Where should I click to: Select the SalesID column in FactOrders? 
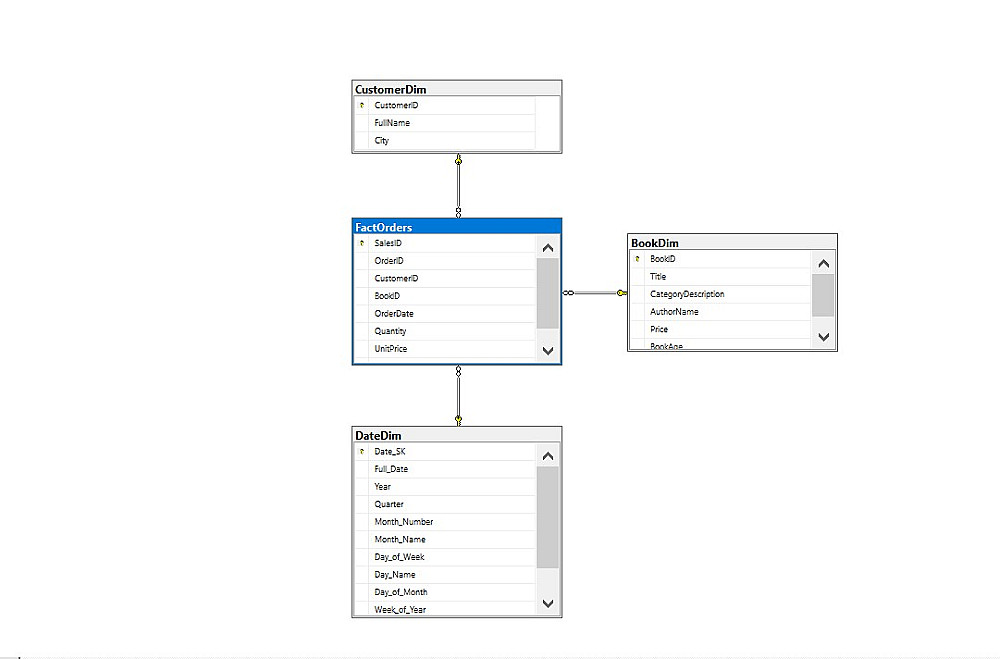tap(445, 243)
